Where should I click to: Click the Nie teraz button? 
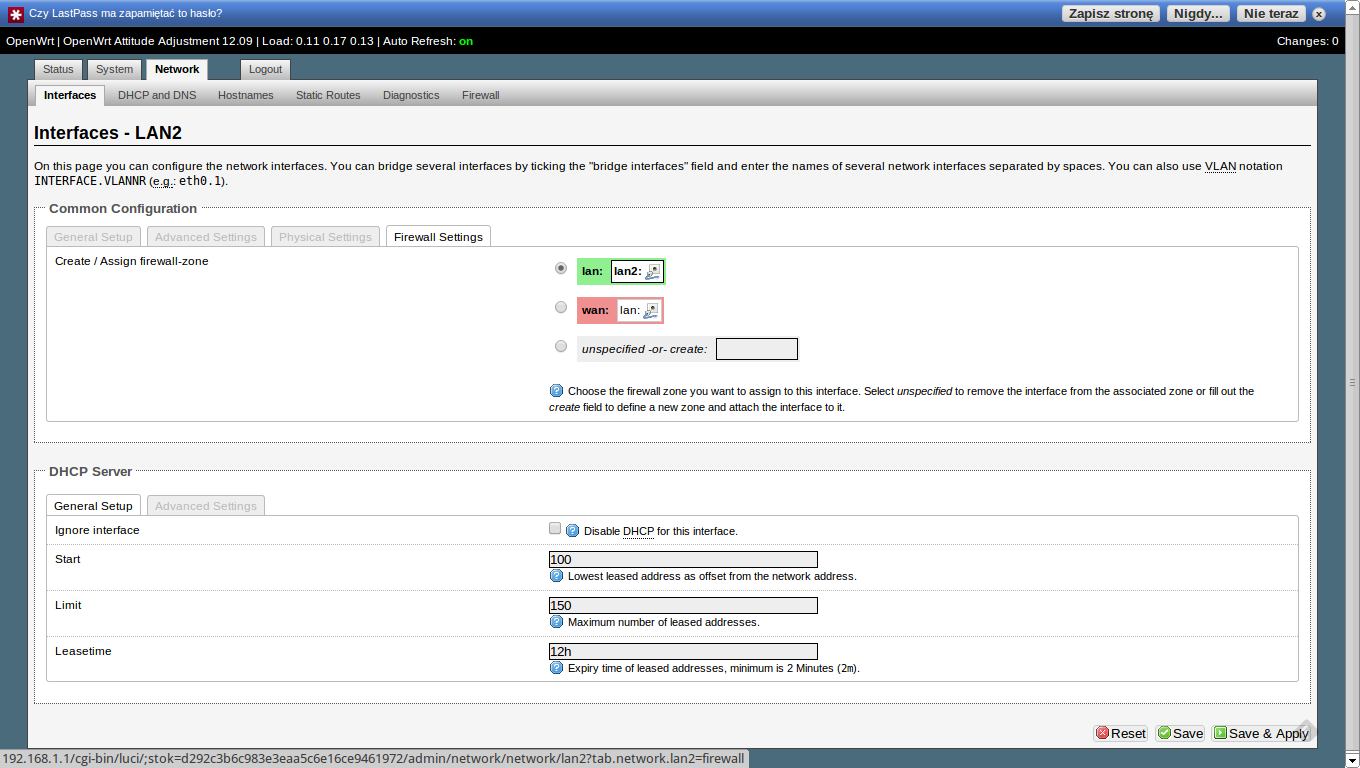pos(1271,14)
